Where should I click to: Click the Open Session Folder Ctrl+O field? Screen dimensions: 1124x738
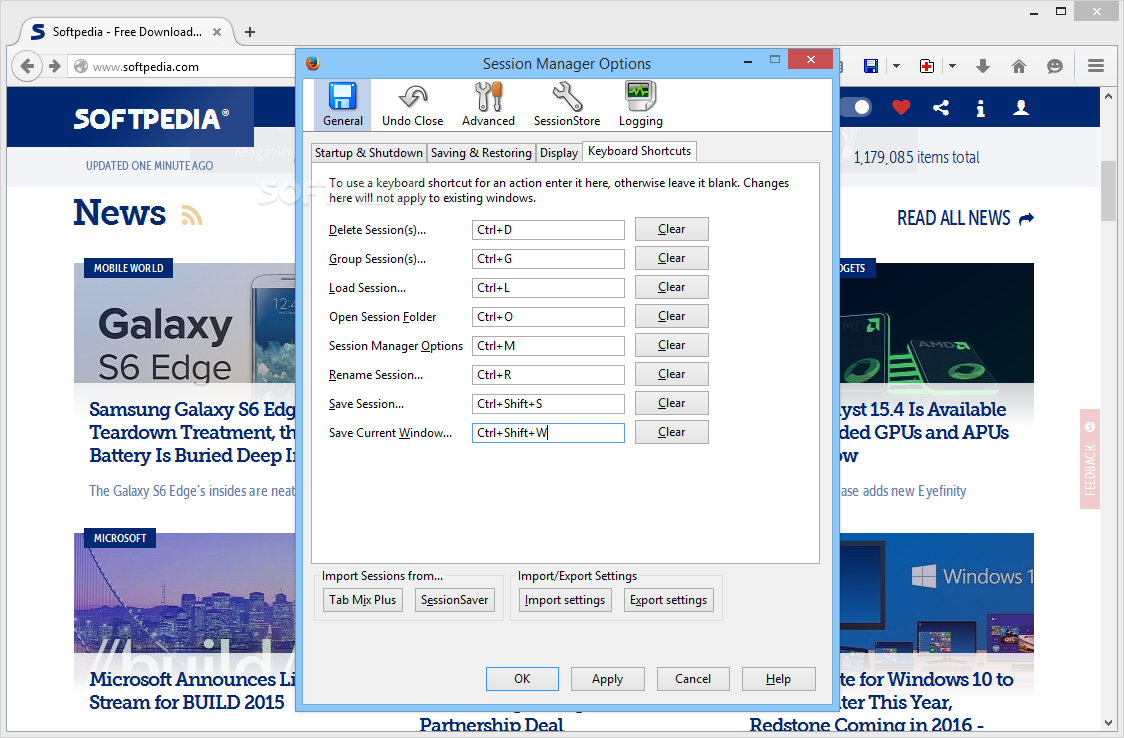(548, 317)
